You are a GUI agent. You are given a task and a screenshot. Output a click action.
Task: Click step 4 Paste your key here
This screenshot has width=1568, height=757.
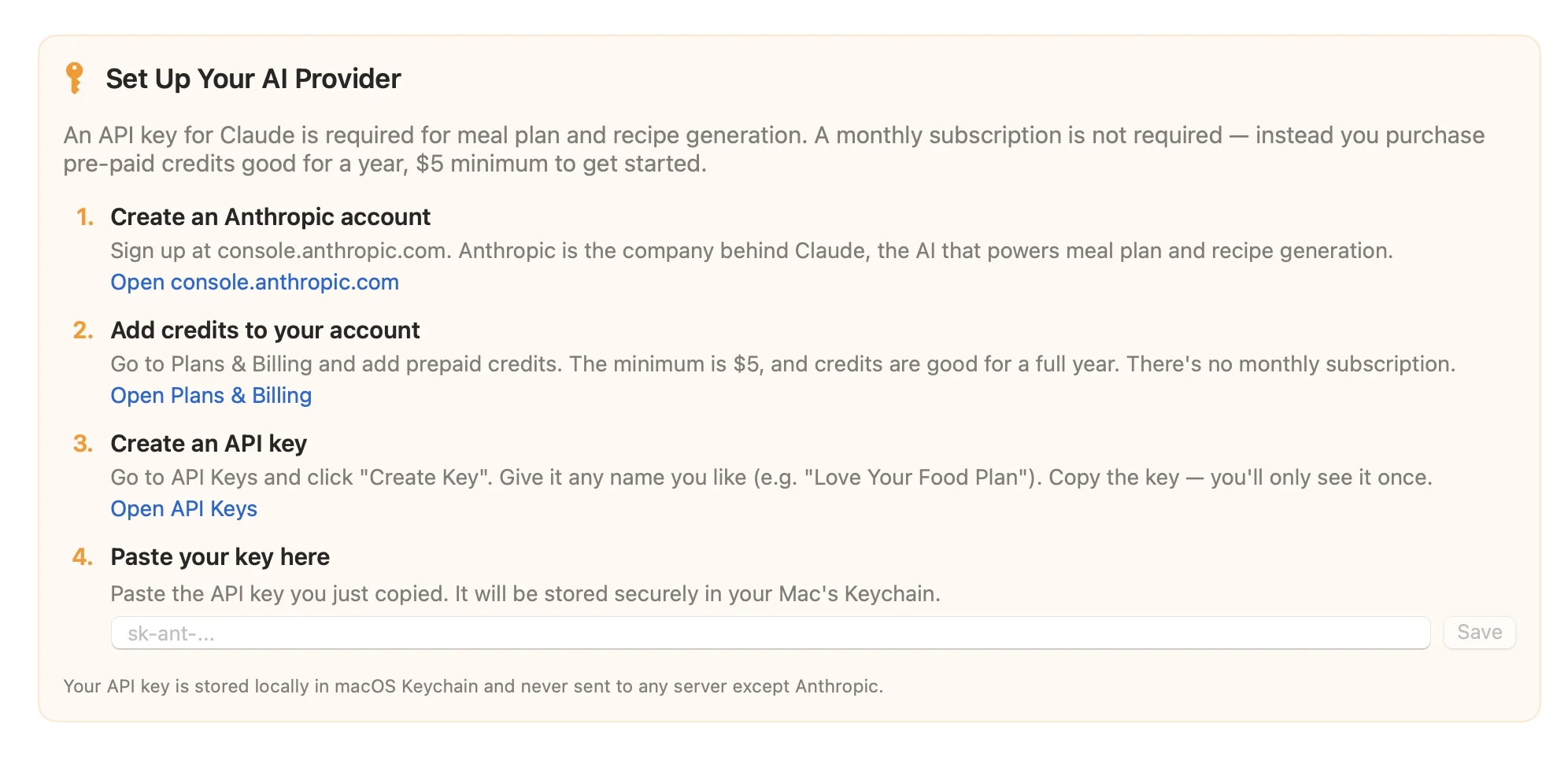220,556
